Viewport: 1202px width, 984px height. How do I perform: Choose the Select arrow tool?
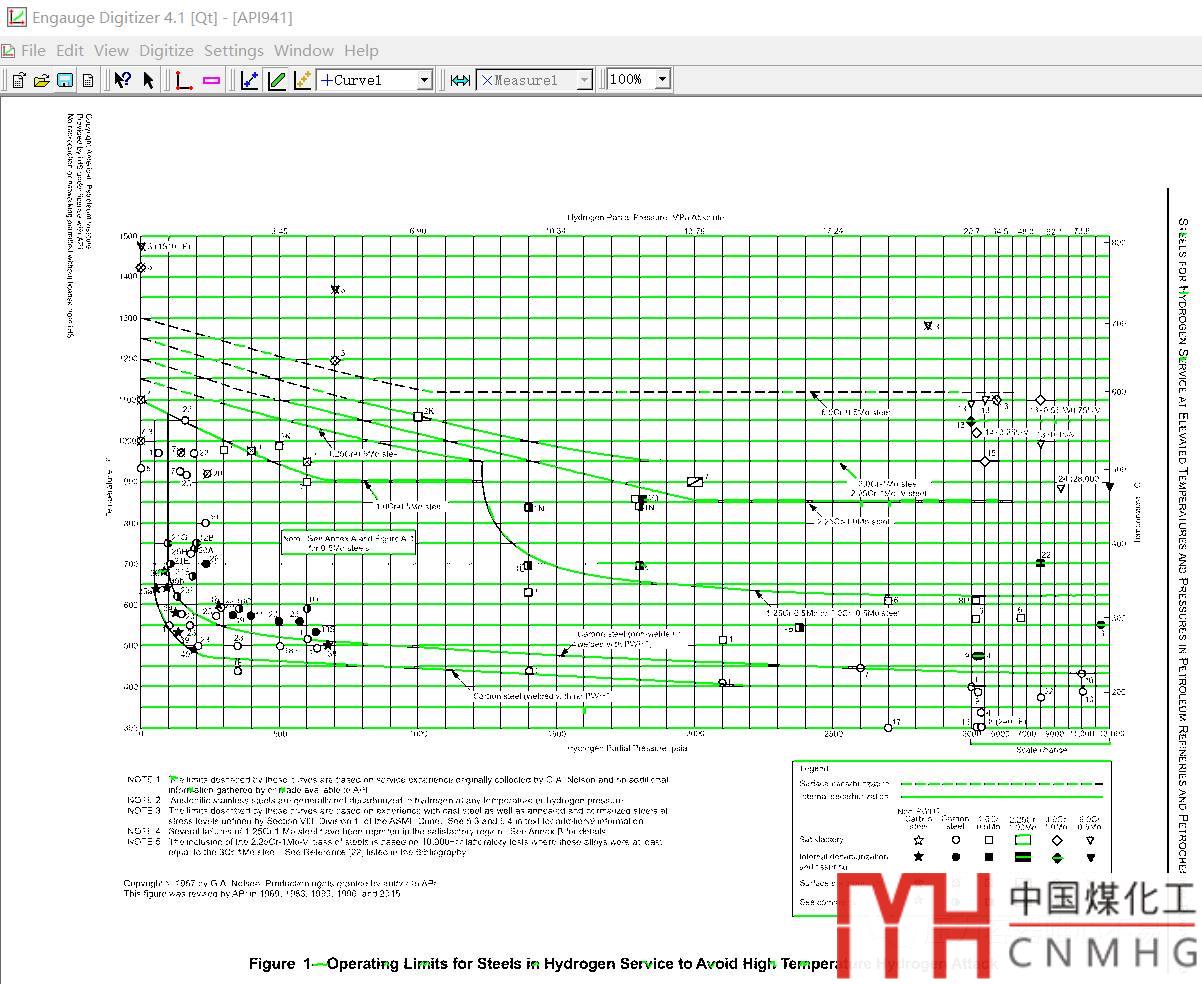click(x=149, y=80)
